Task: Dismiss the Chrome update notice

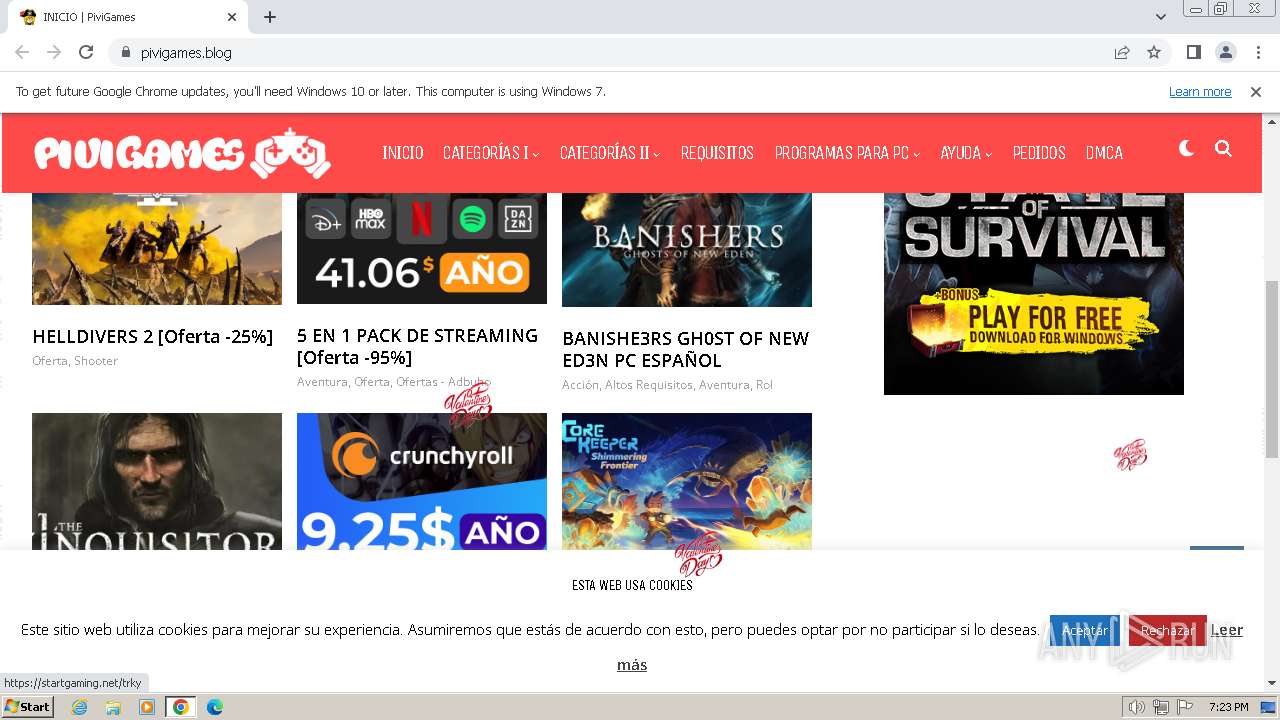Action: coord(1256,91)
